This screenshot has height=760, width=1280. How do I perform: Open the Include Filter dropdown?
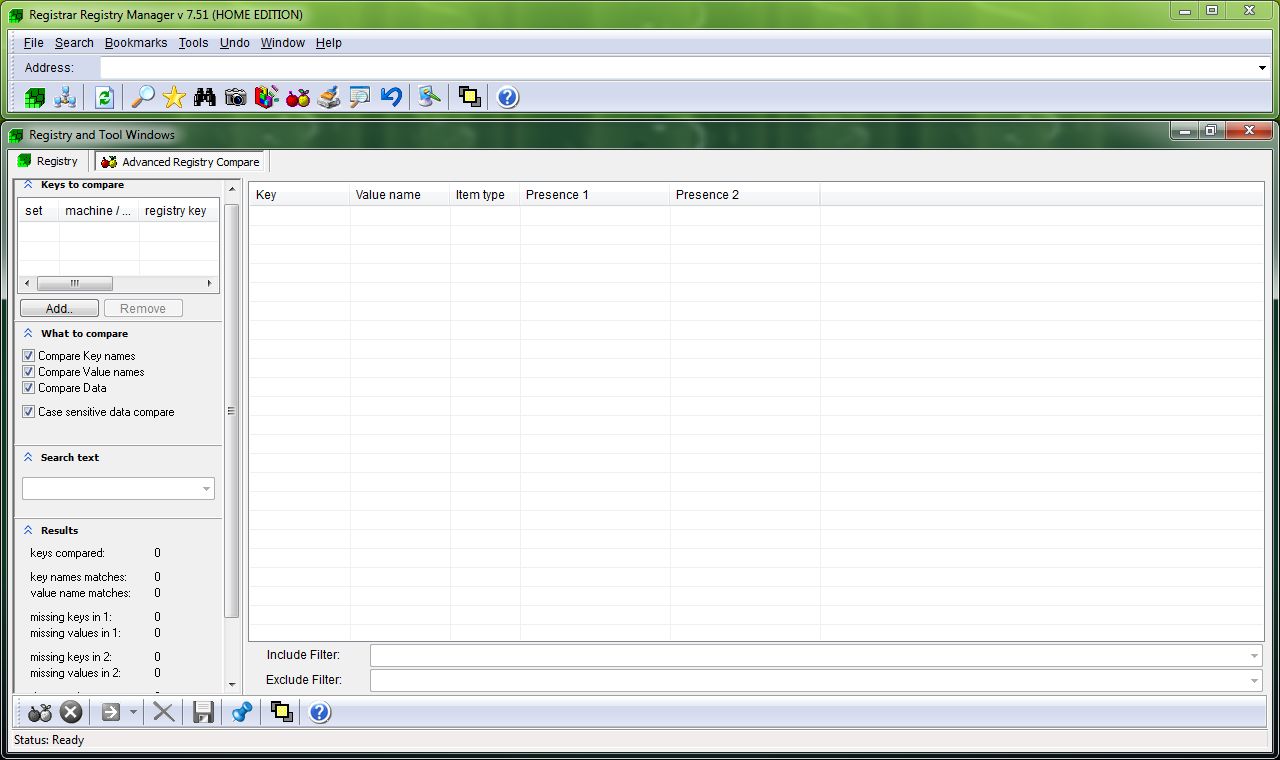tap(1254, 655)
